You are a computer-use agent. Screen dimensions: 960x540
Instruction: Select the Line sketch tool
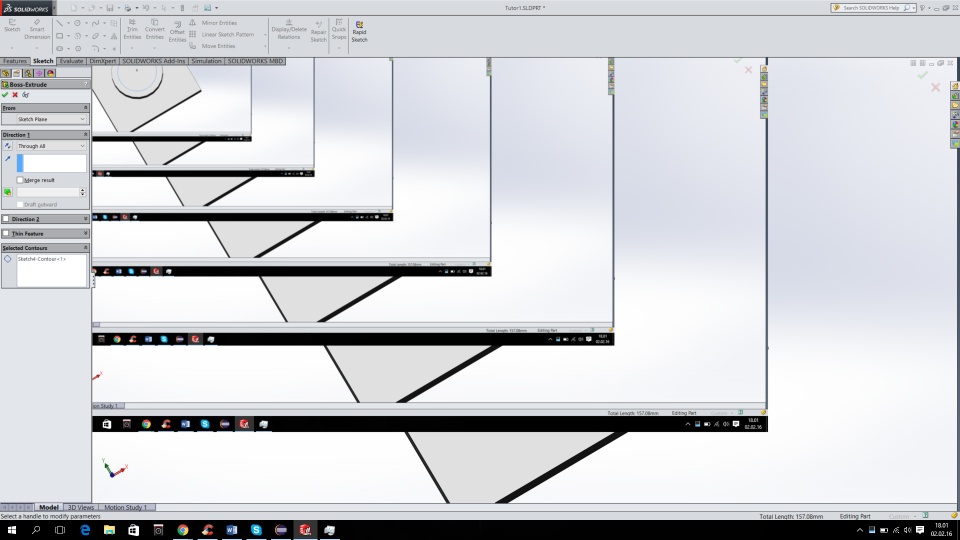click(x=59, y=23)
